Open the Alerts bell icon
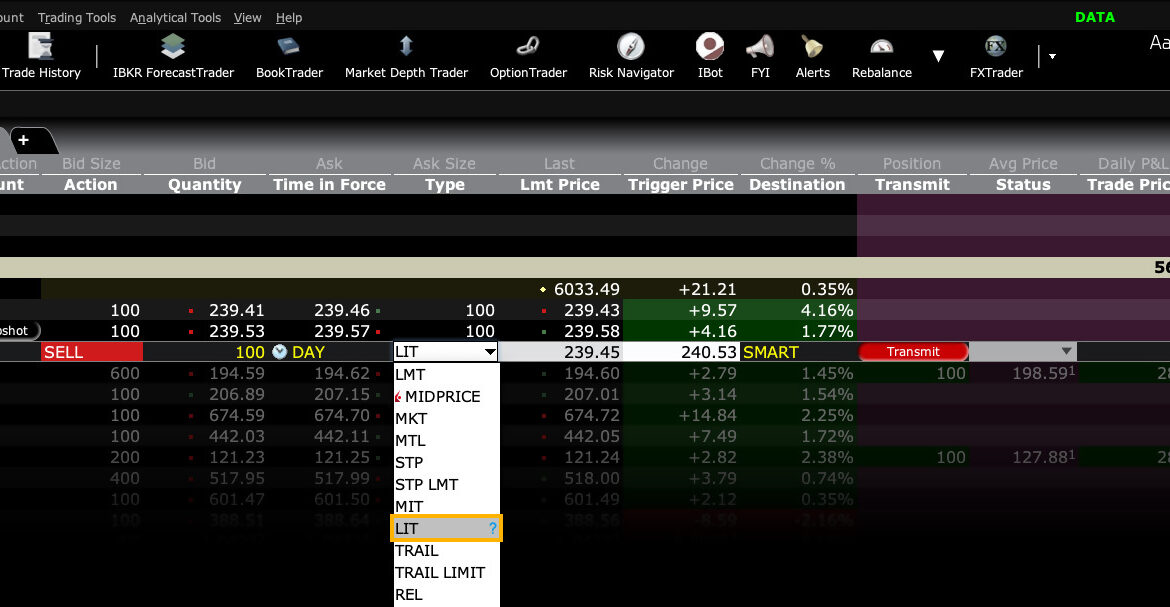The width and height of the screenshot is (1170, 607). click(812, 56)
